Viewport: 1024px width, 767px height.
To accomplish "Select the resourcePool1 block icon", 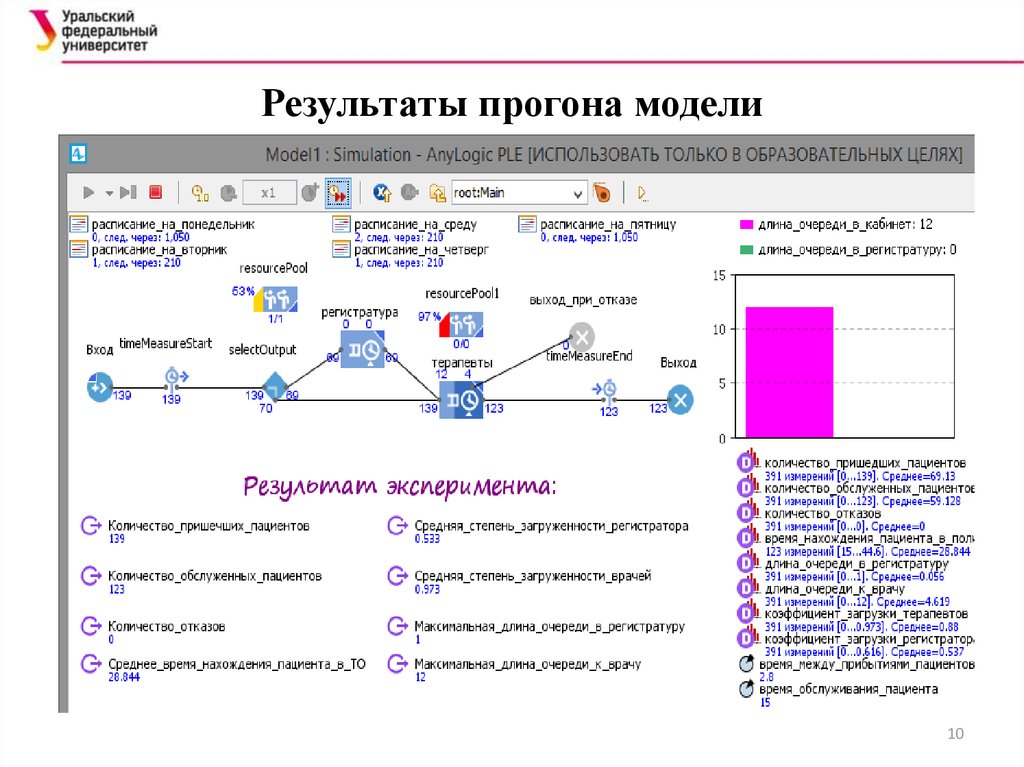I will 462,324.
